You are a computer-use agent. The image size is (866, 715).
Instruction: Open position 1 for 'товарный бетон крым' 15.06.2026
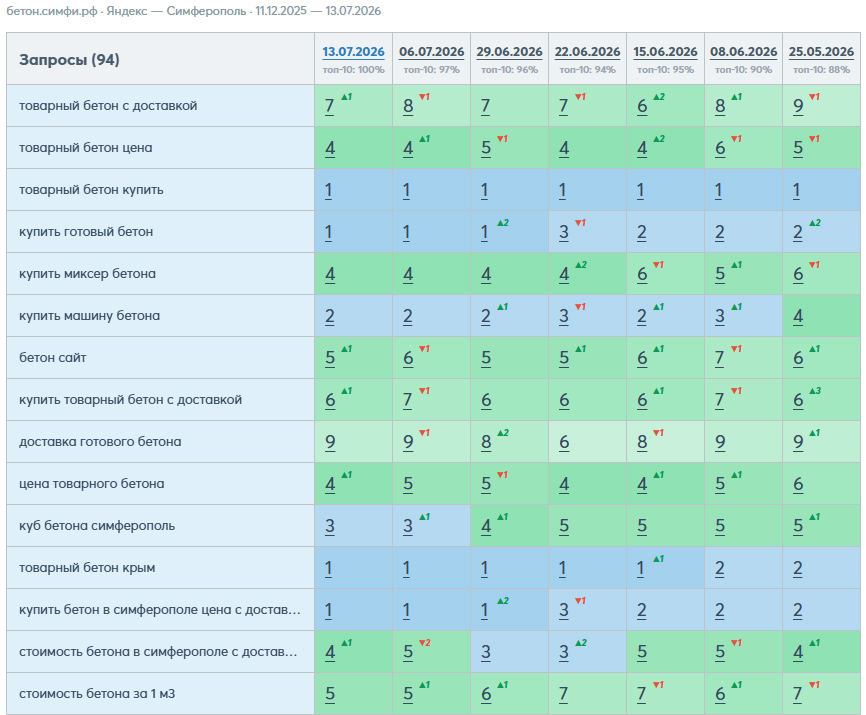[641, 568]
